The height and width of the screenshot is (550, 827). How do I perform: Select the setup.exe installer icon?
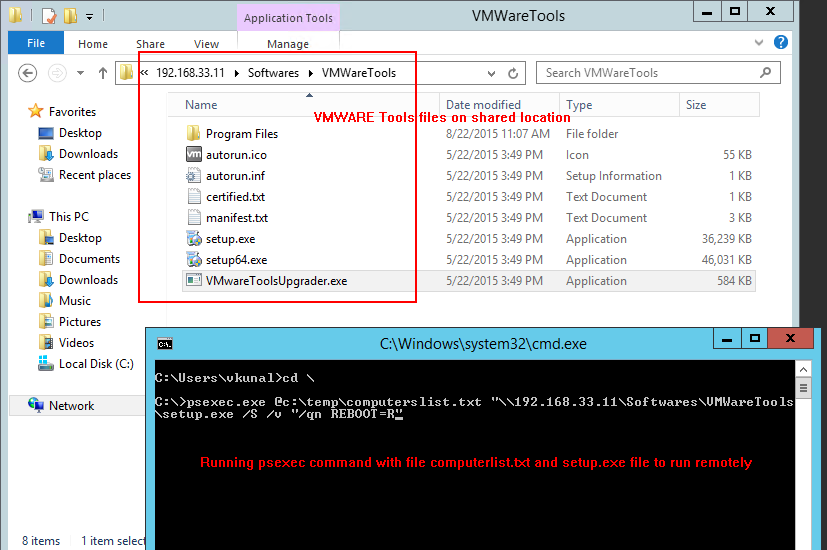pos(194,238)
